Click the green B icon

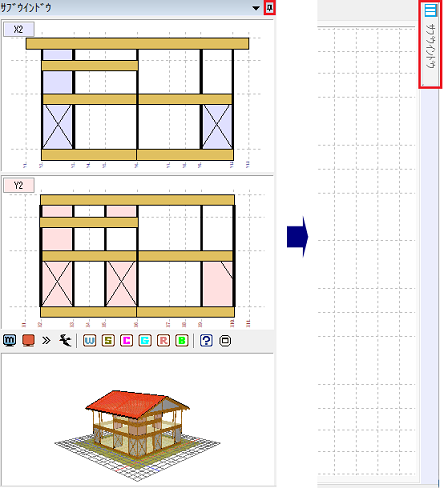(x=182, y=341)
